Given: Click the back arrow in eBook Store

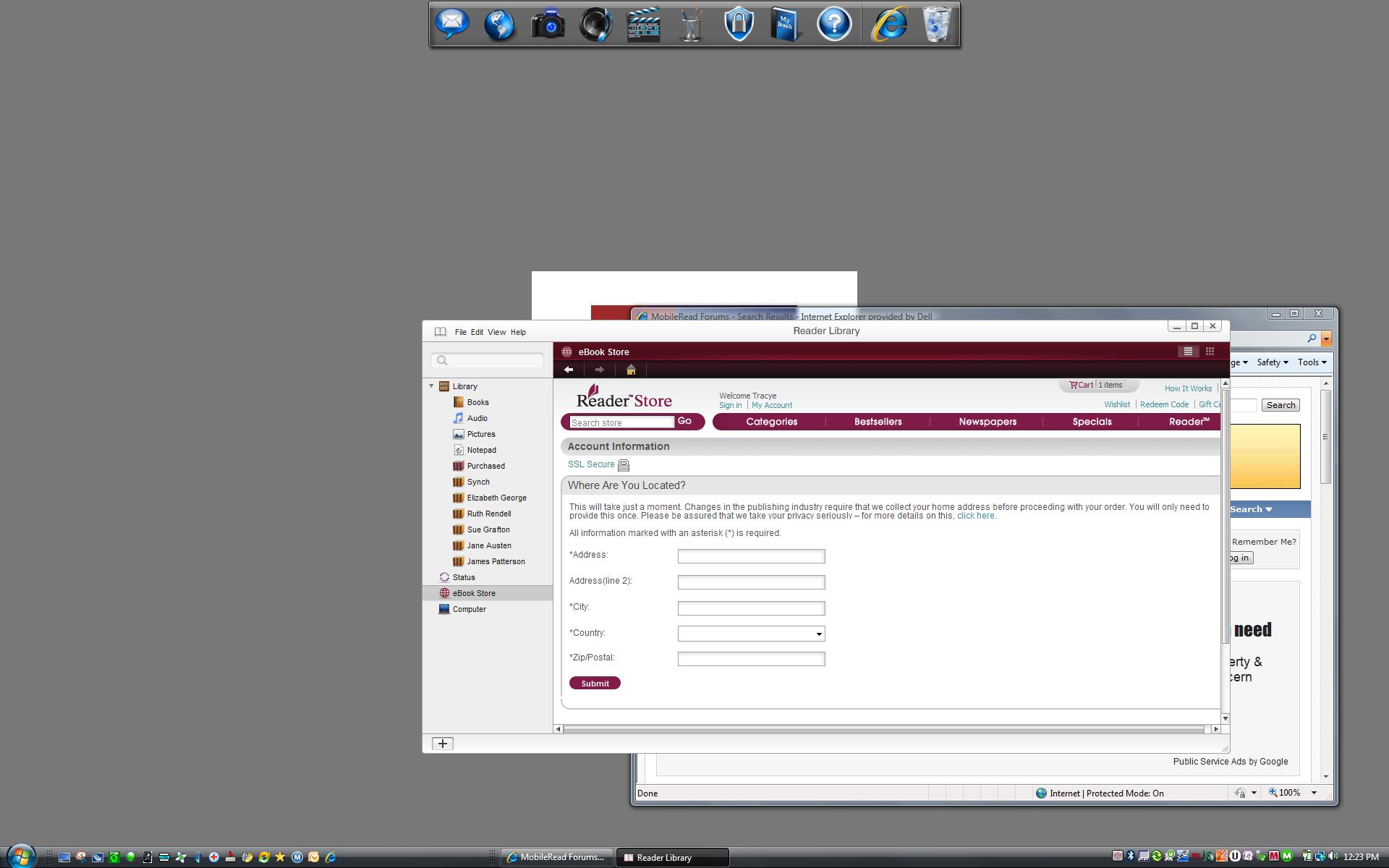Looking at the screenshot, I should (569, 370).
